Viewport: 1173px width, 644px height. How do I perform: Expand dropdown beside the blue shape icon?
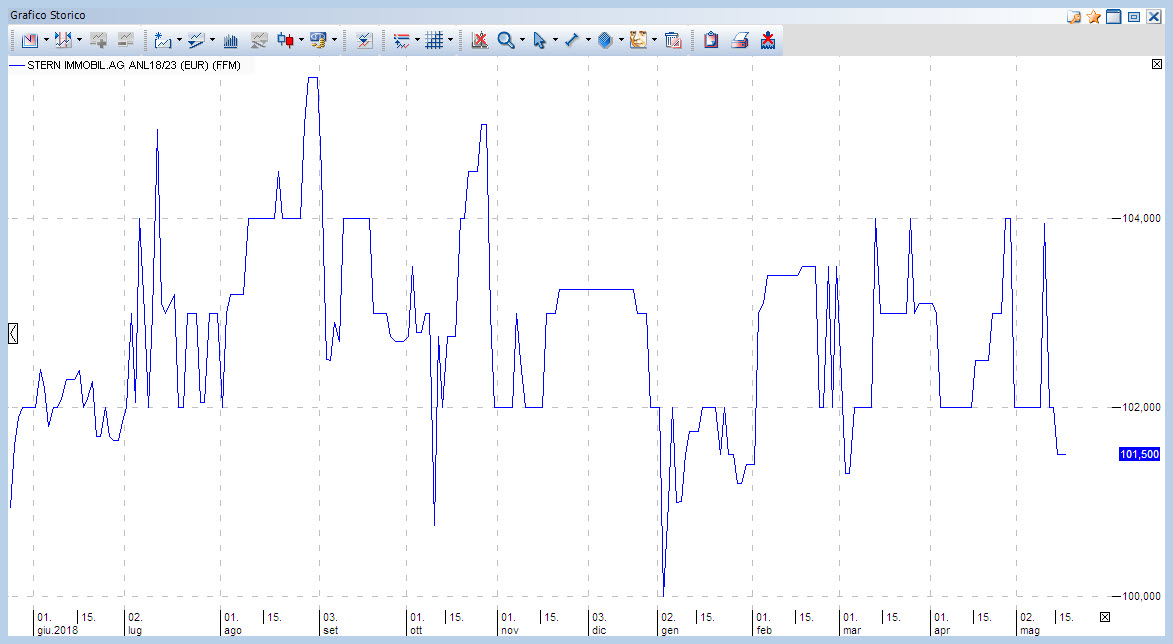pyautogui.click(x=621, y=41)
